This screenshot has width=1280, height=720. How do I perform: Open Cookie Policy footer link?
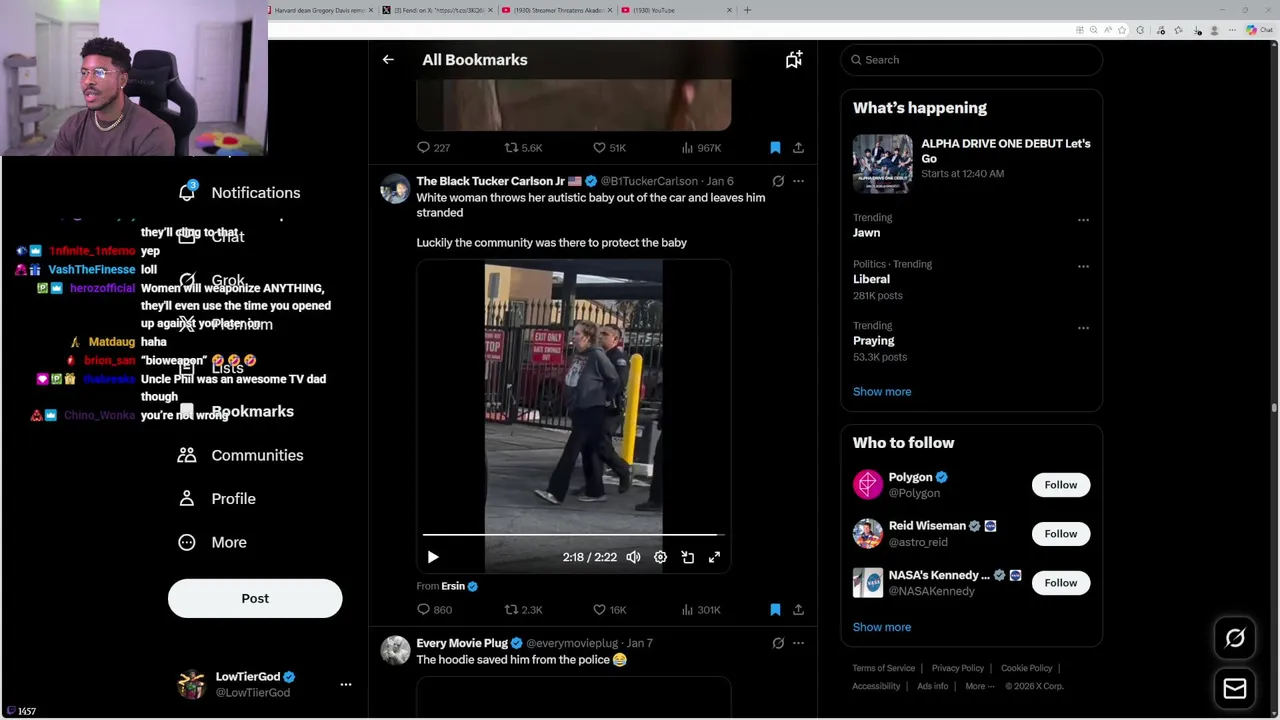pyautogui.click(x=1026, y=668)
